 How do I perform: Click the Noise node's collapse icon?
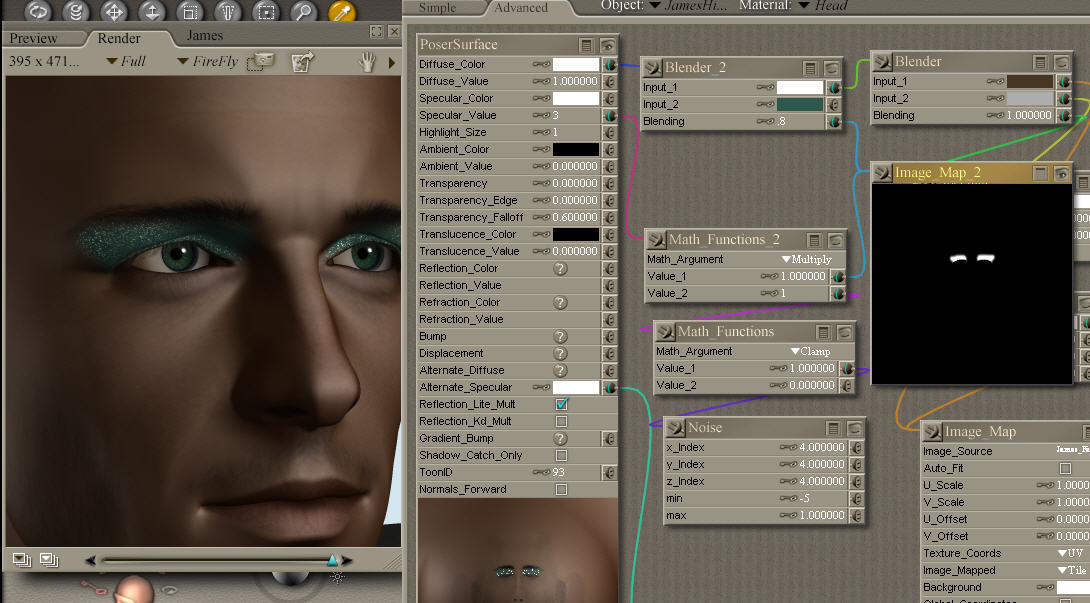coord(833,428)
